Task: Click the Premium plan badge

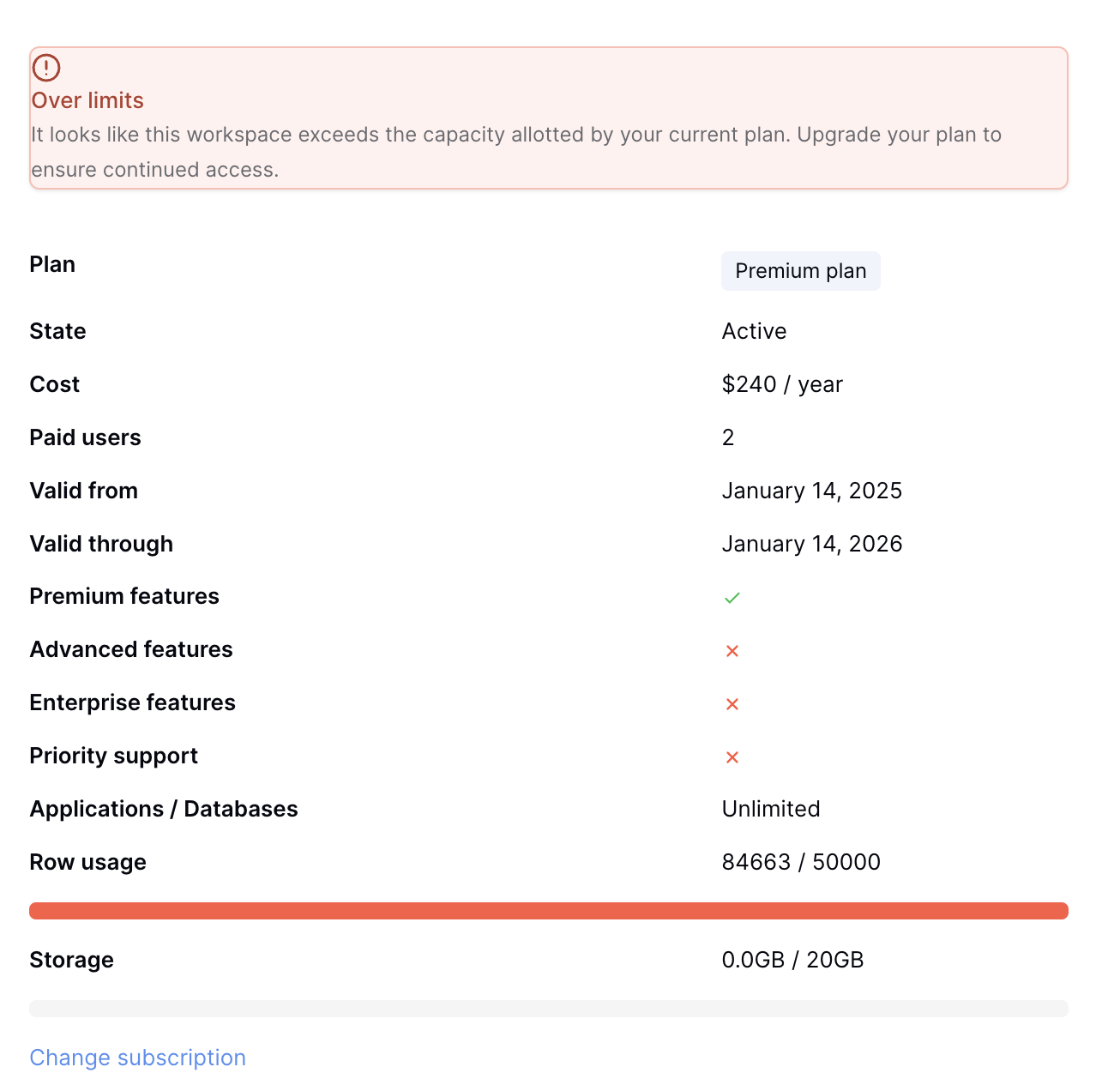Action: click(801, 271)
